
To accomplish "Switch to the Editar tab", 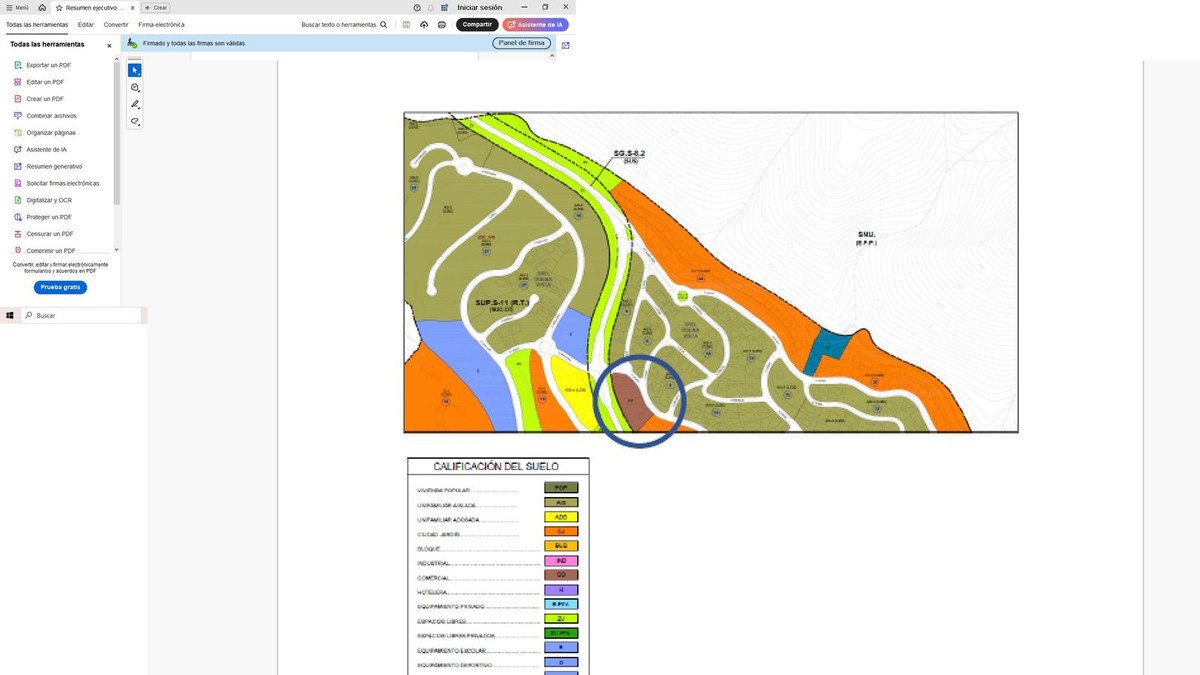I will click(x=86, y=24).
